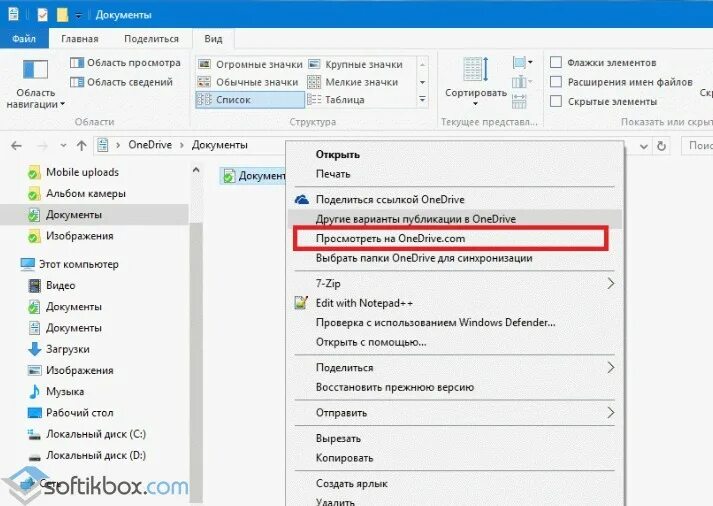Viewport: 713px width, 506px height.
Task: Choose Проверка с использованием Windows Defender
Action: click(436, 323)
